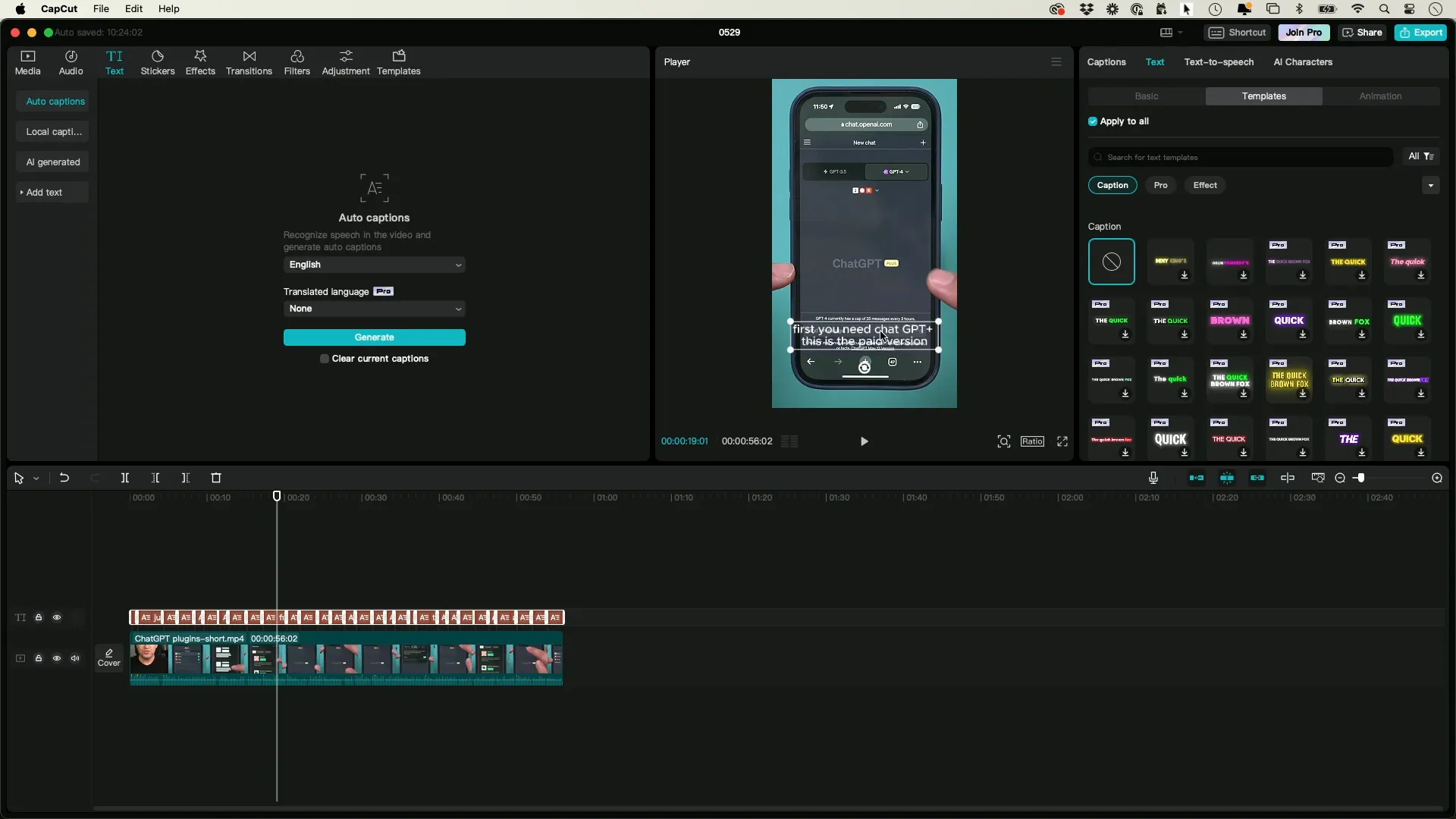The image size is (1456, 819).
Task: Open the Transitions panel
Action: [x=249, y=62]
